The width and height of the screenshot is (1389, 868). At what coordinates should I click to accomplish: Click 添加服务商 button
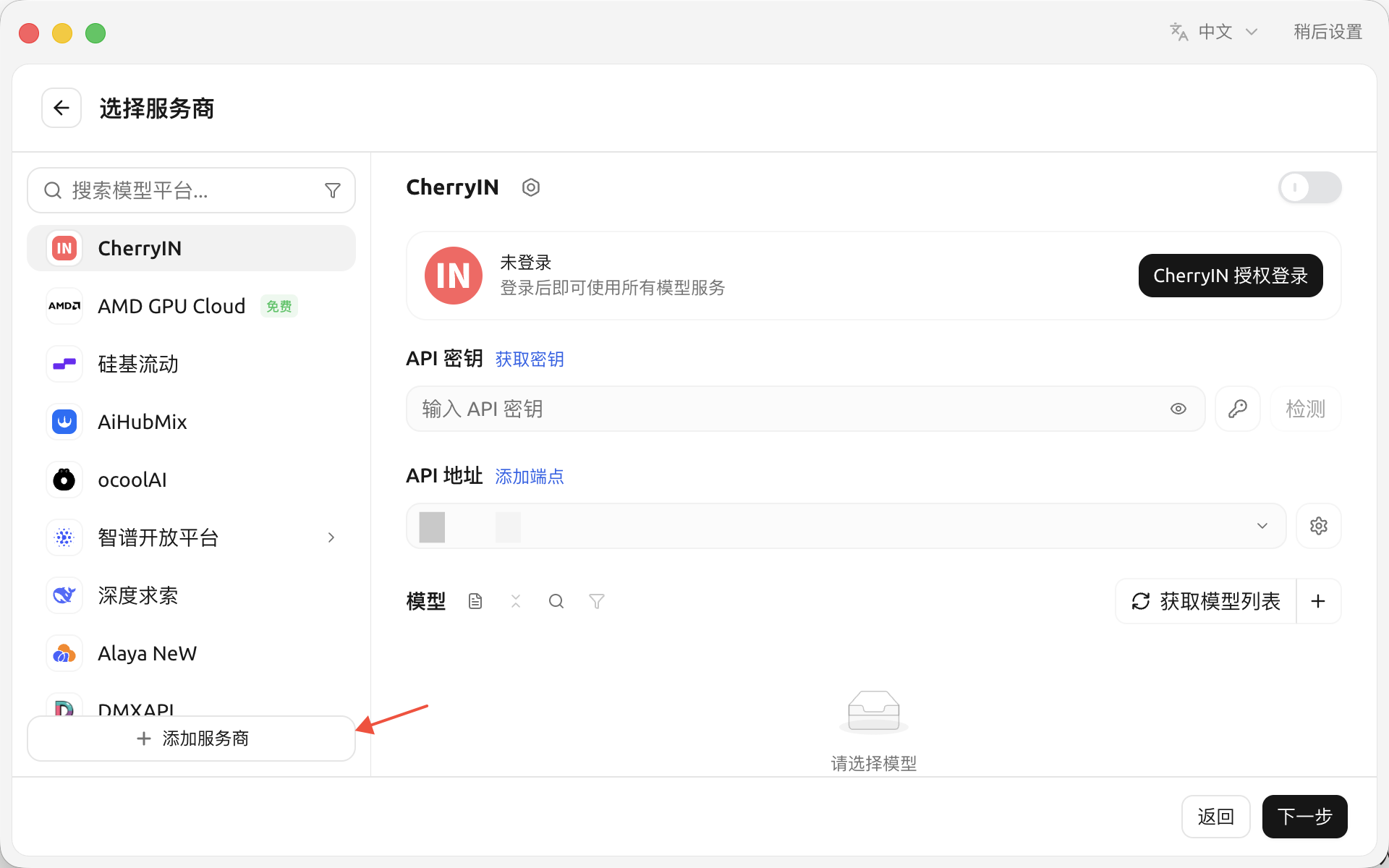tap(191, 739)
